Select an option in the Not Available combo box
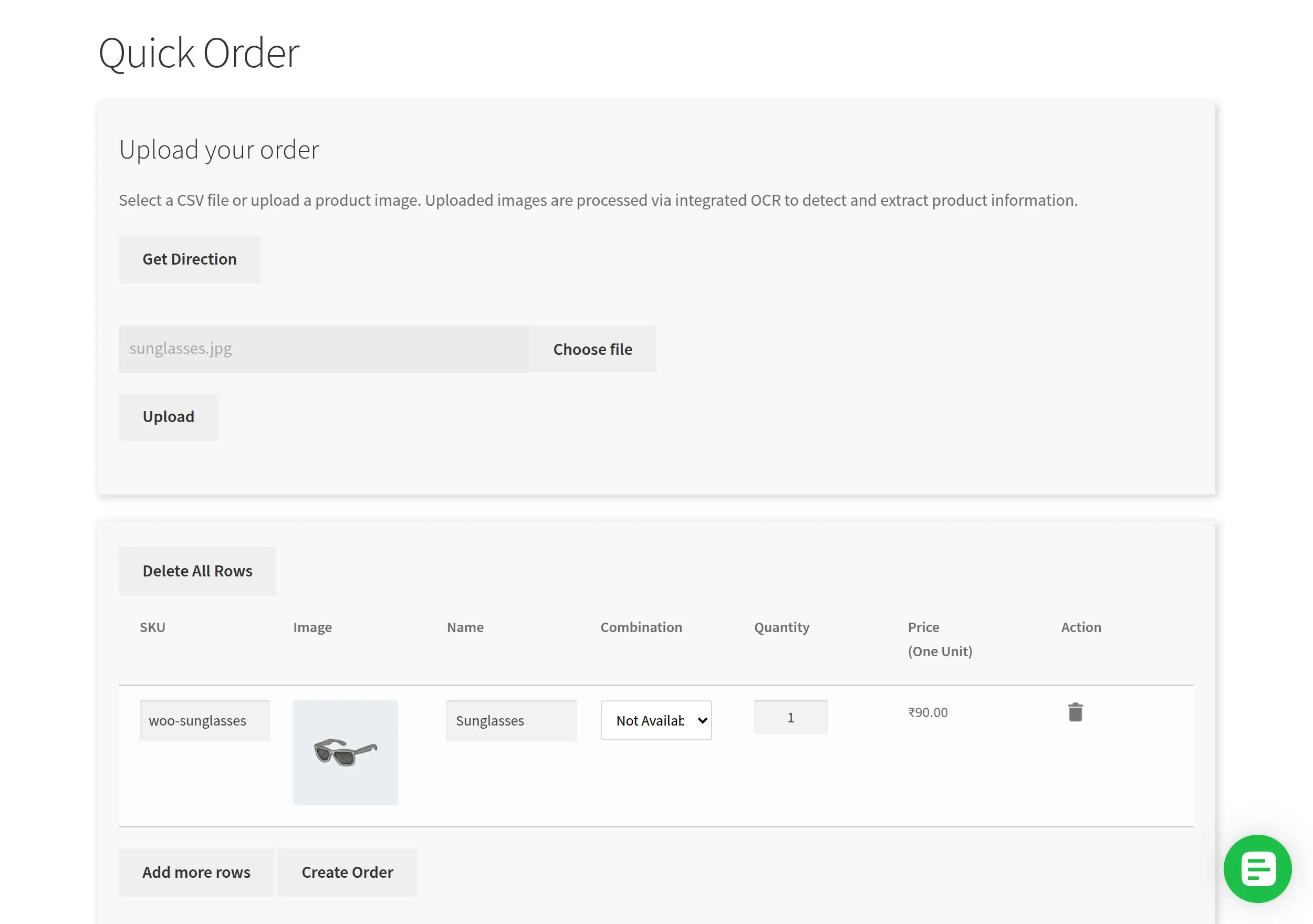The image size is (1313, 924). [656, 720]
